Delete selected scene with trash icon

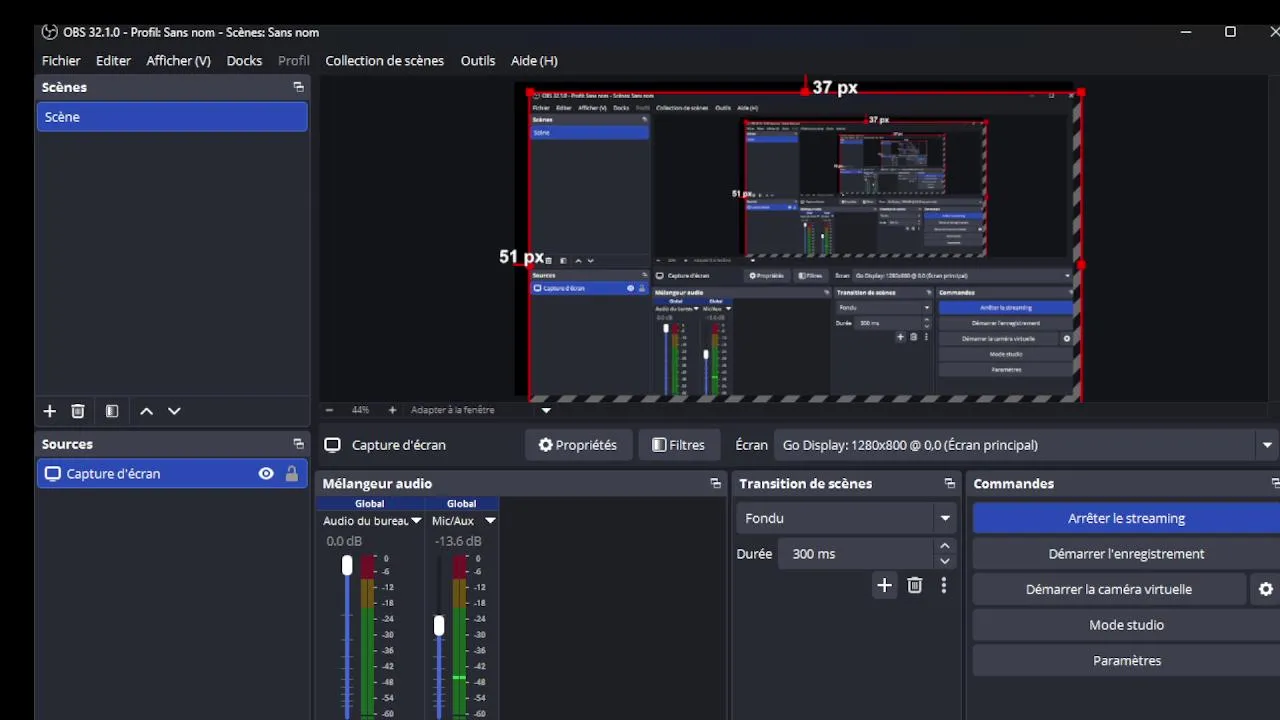click(78, 411)
